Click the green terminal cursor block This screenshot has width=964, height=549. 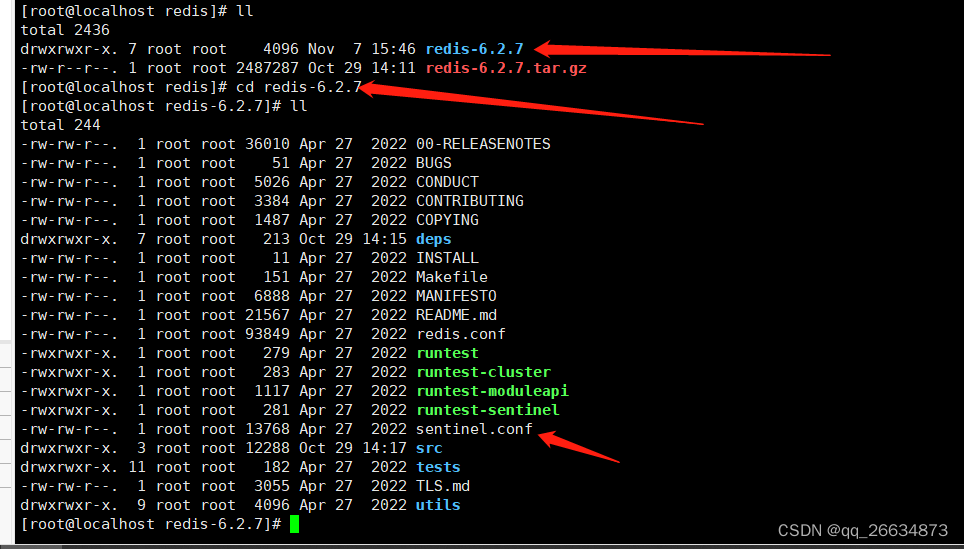pos(294,524)
